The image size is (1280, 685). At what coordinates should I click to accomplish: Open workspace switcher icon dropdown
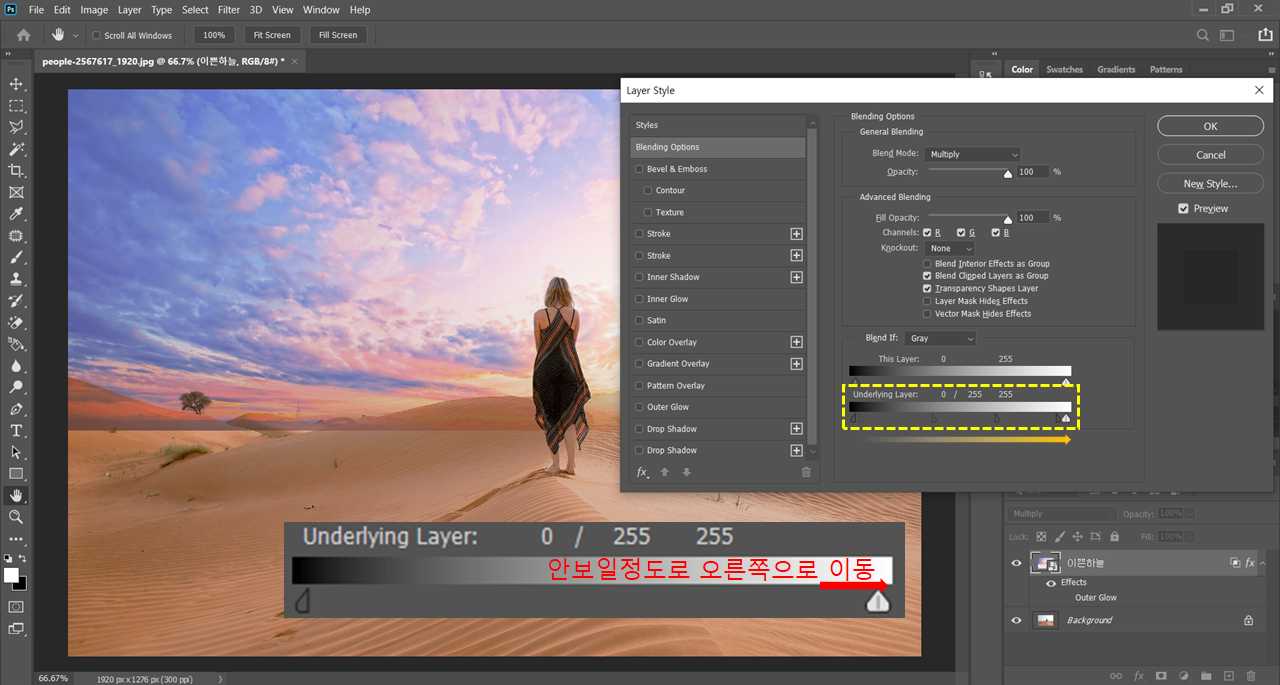coord(1227,35)
